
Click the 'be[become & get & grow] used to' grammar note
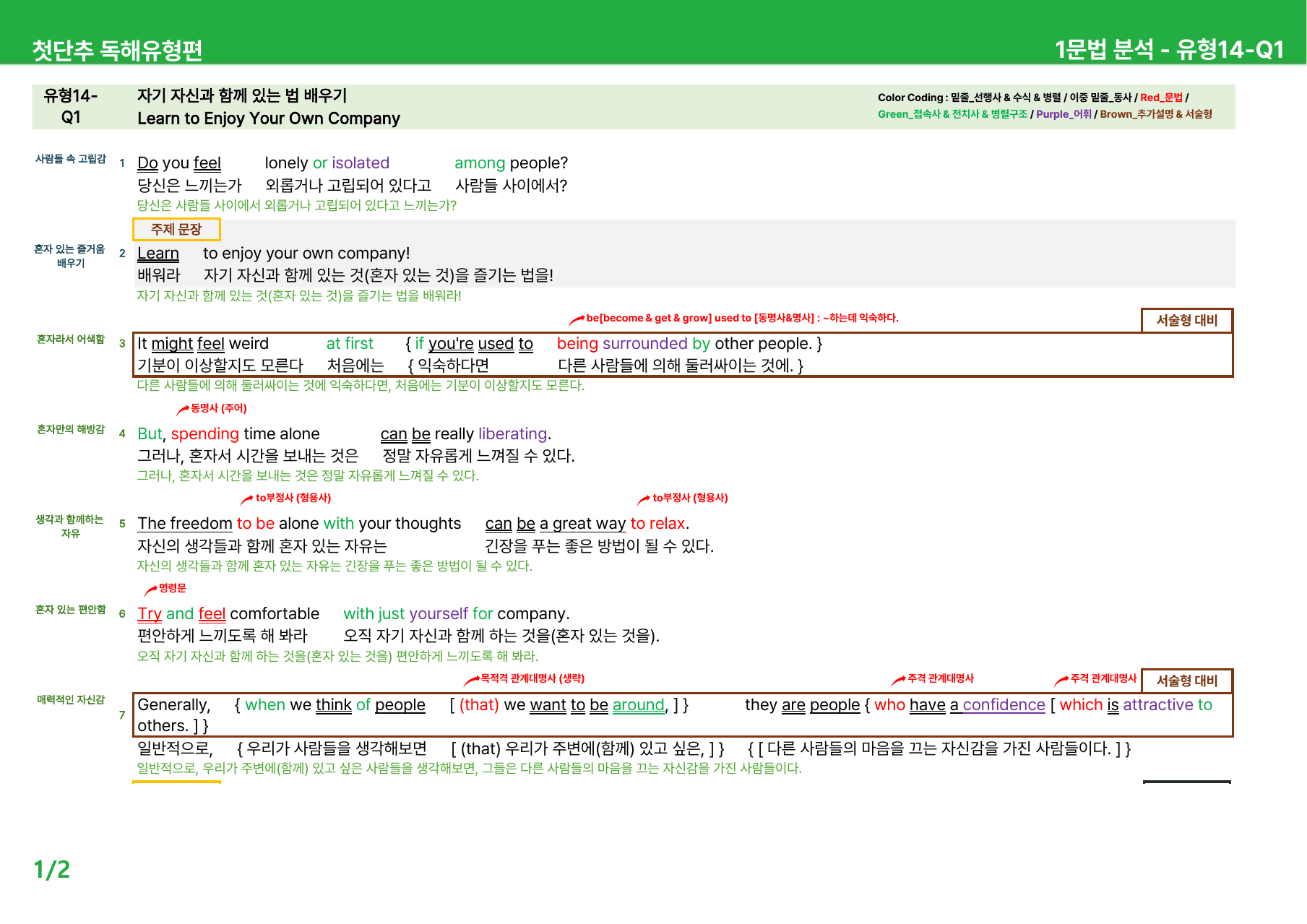[x=742, y=318]
